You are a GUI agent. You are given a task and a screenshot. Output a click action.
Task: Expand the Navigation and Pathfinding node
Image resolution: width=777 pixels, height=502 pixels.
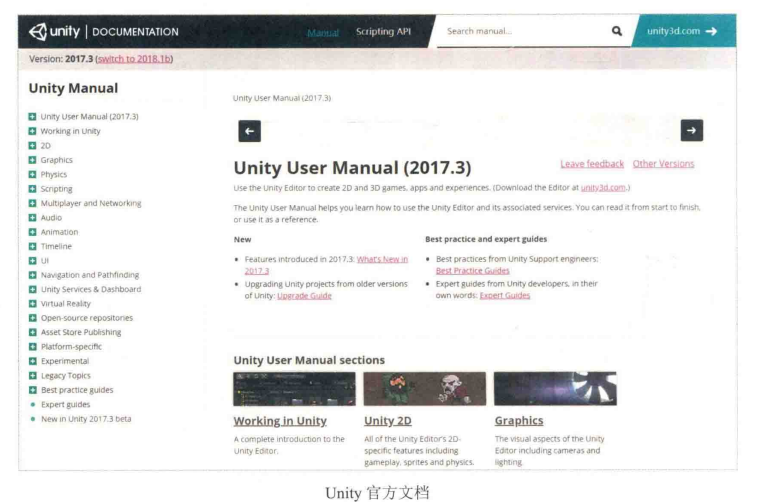[x=32, y=275]
